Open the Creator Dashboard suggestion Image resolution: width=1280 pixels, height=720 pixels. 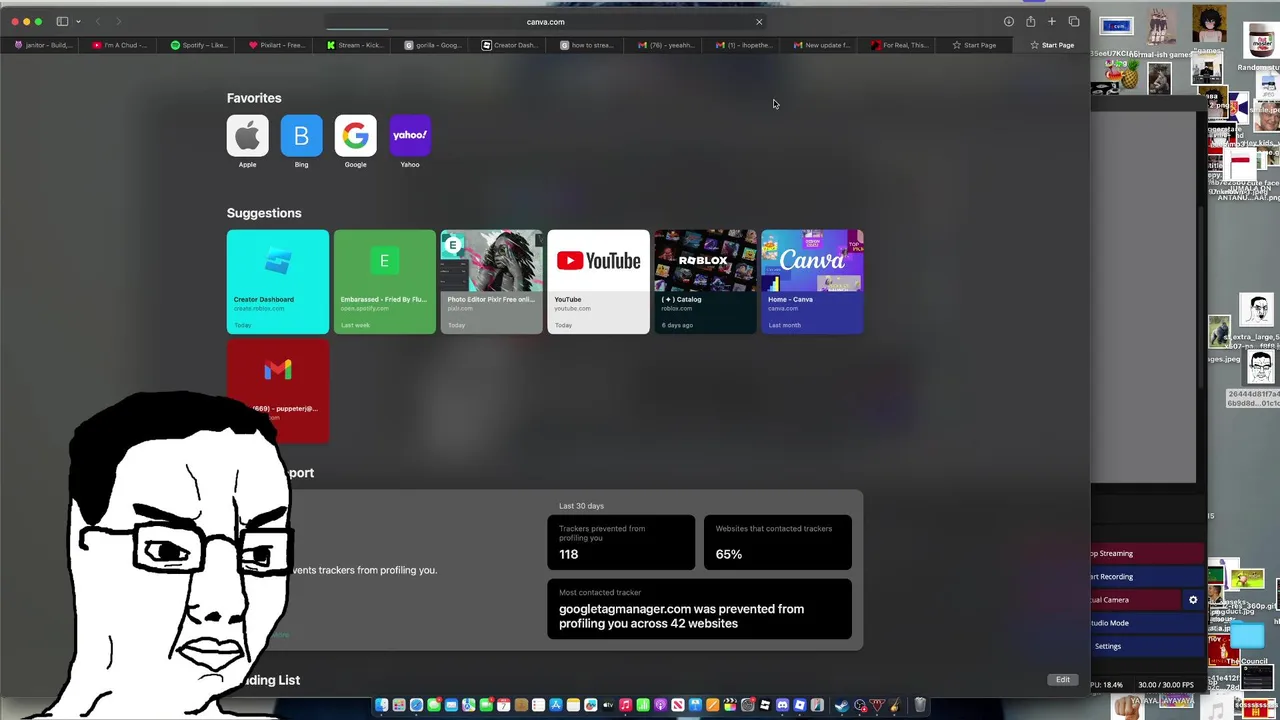(277, 282)
